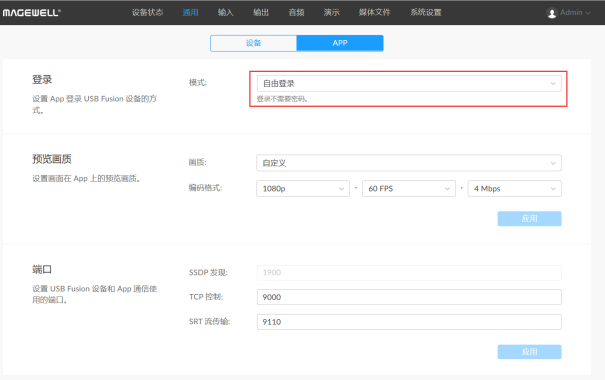Click the 端口 section heading
This screenshot has height=380, width=605.
click(x=42, y=269)
